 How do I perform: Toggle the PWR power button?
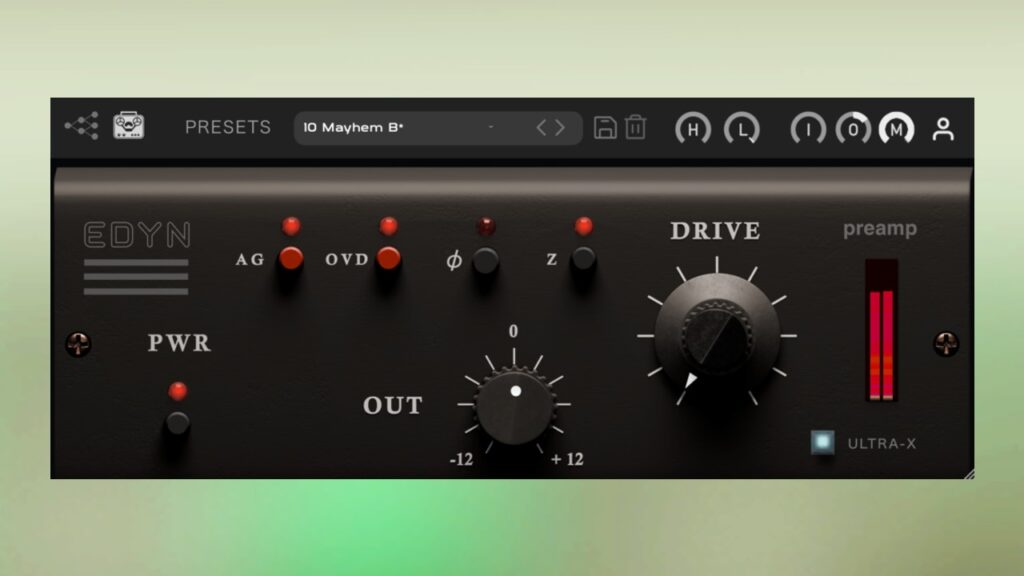coord(177,423)
